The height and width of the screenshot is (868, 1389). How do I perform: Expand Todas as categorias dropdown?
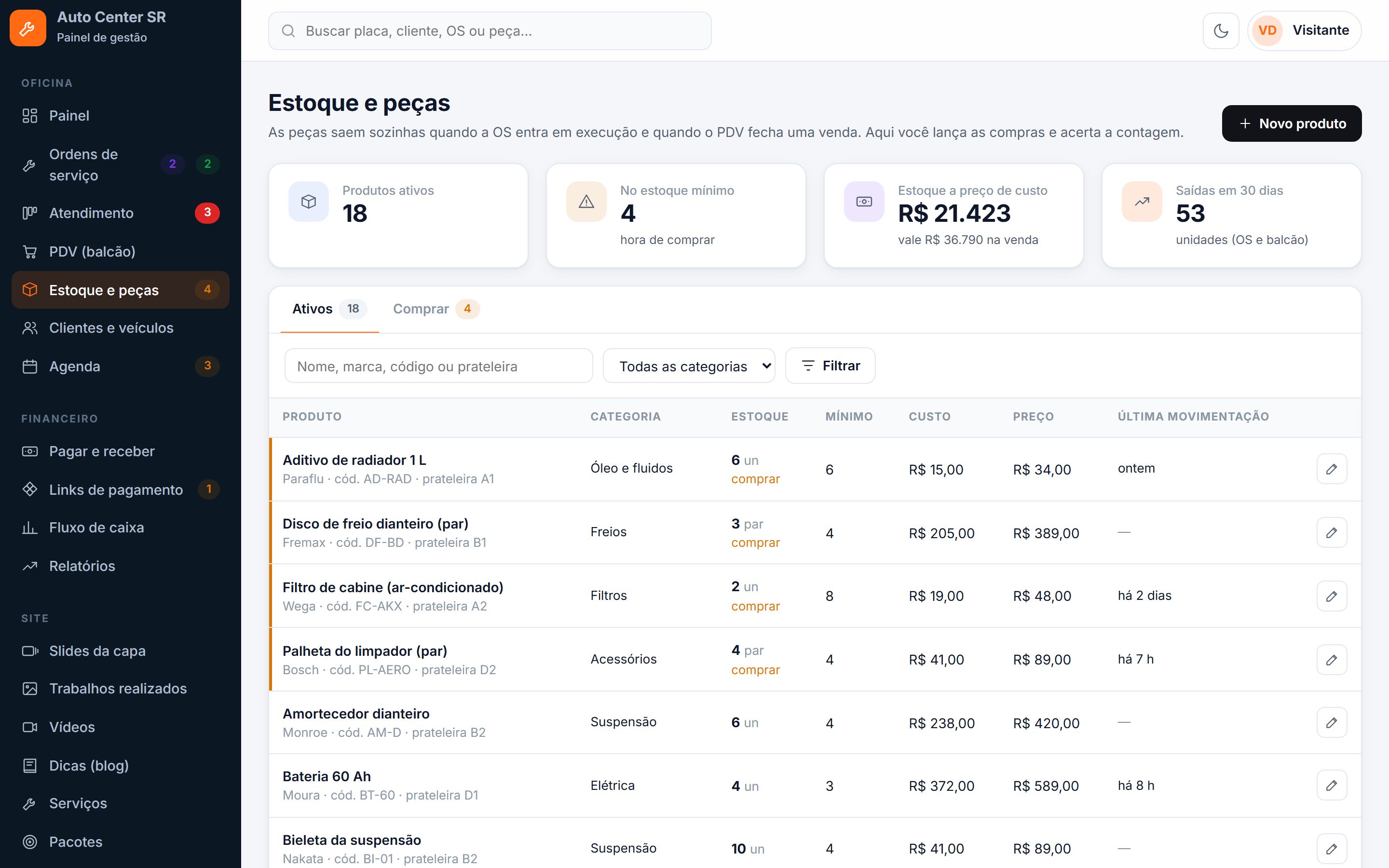click(x=689, y=366)
